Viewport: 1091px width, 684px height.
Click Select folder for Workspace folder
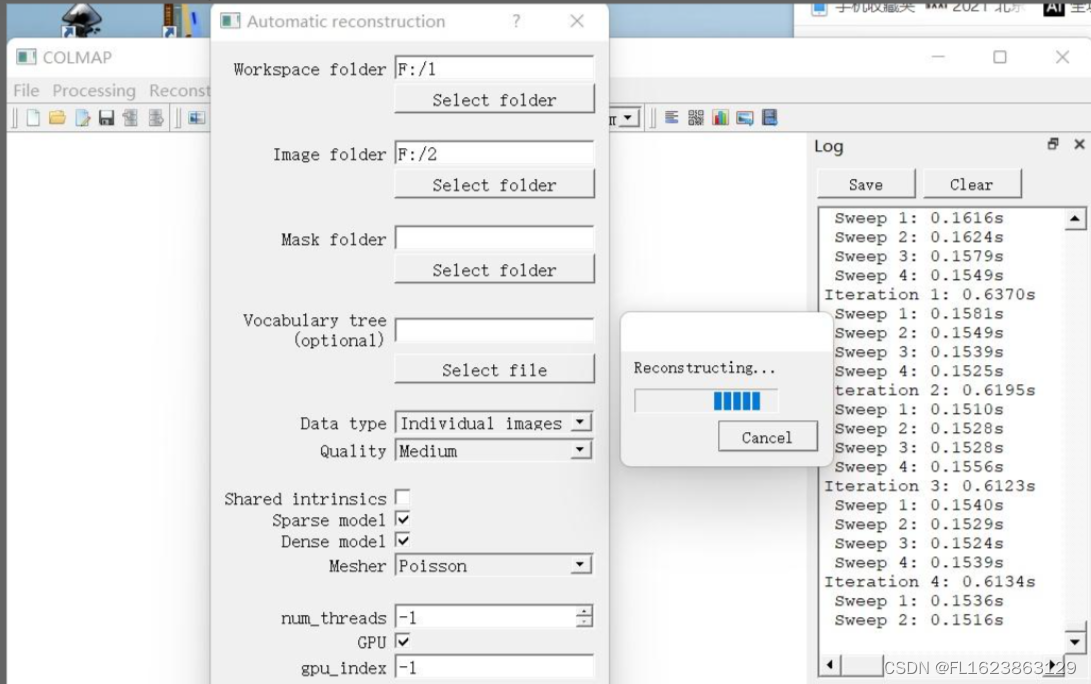click(x=494, y=100)
